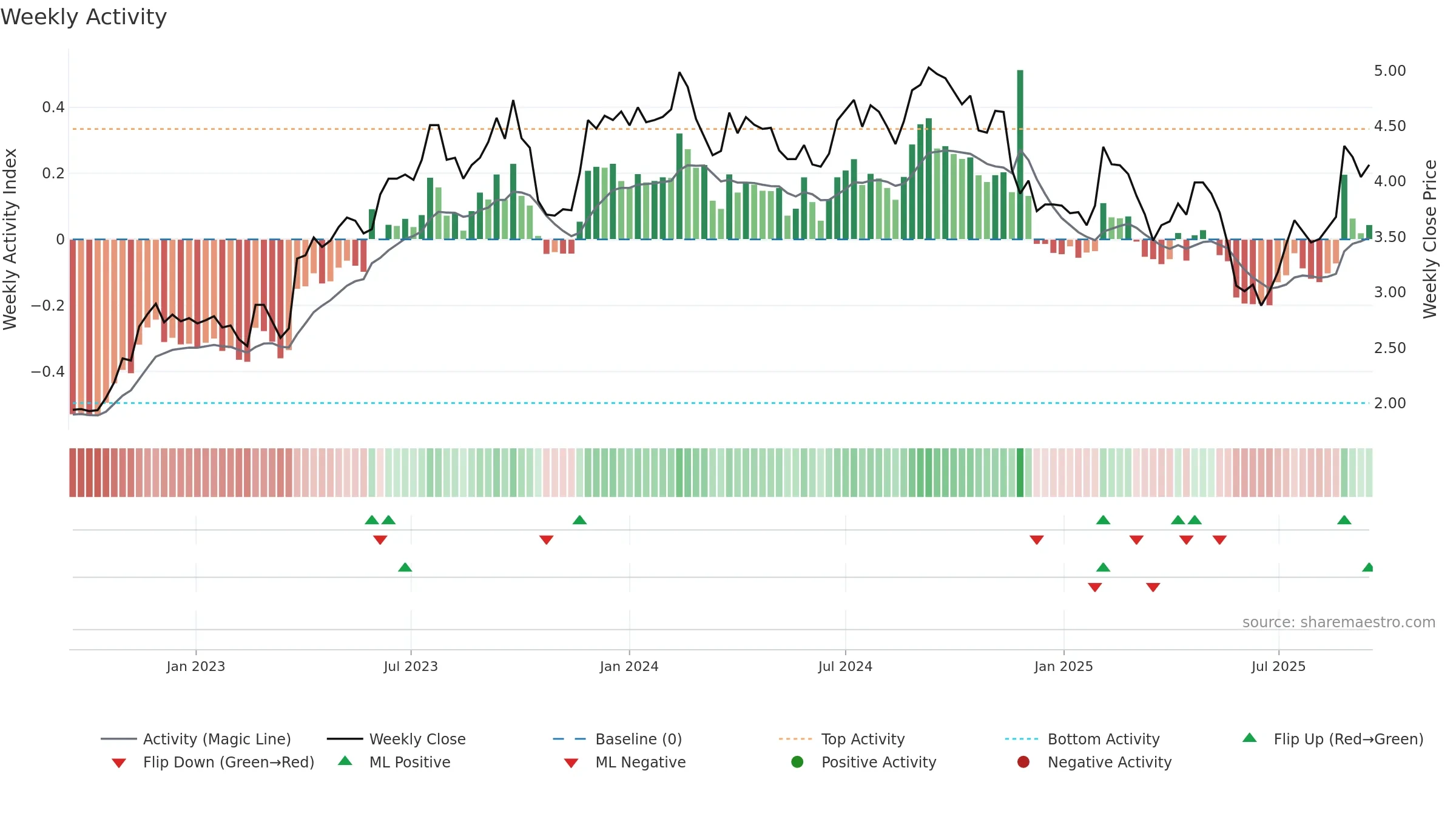Click the Top Activity legend entry
This screenshot has width=1456, height=819.
tap(841, 739)
